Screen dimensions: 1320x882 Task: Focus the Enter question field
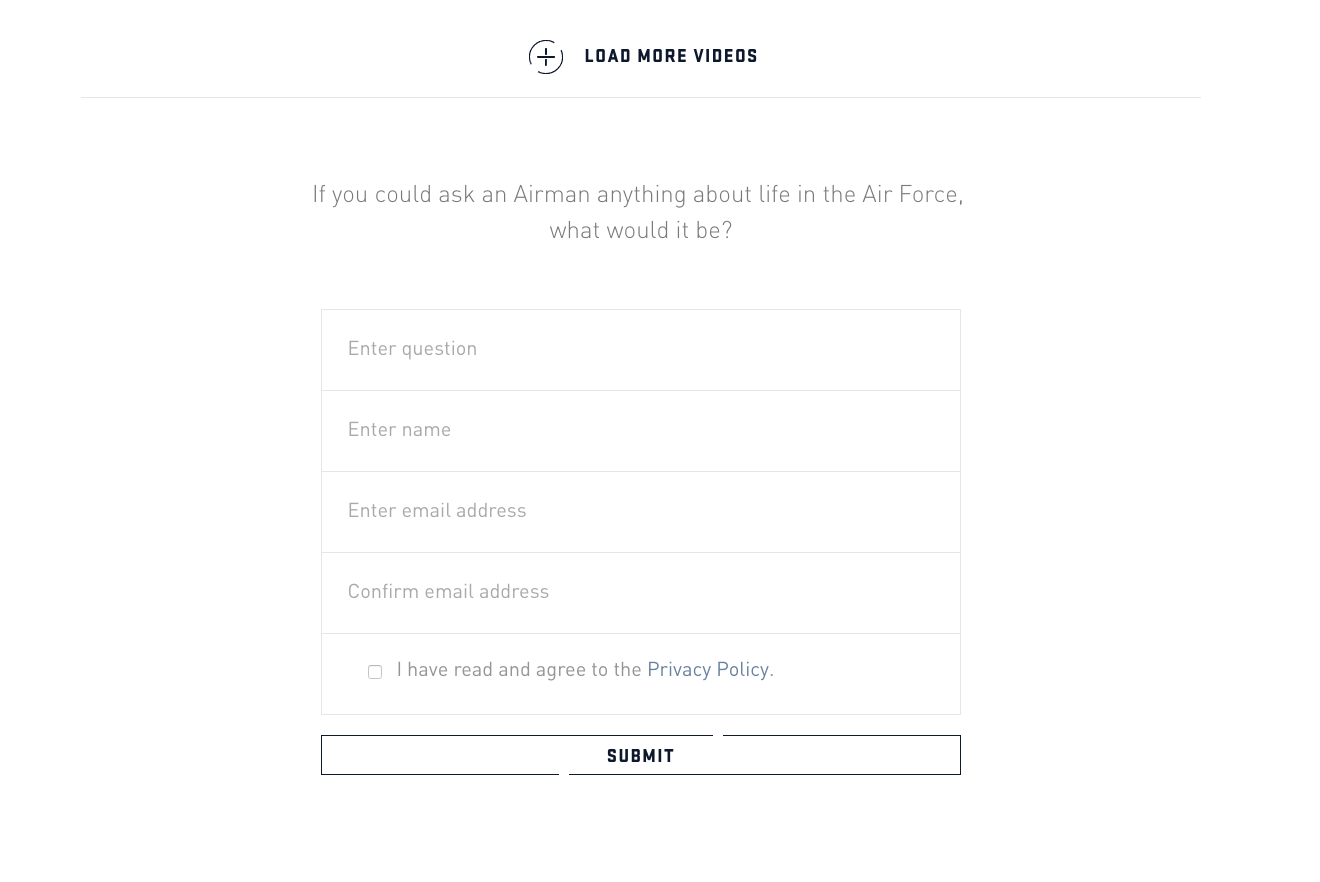point(640,350)
